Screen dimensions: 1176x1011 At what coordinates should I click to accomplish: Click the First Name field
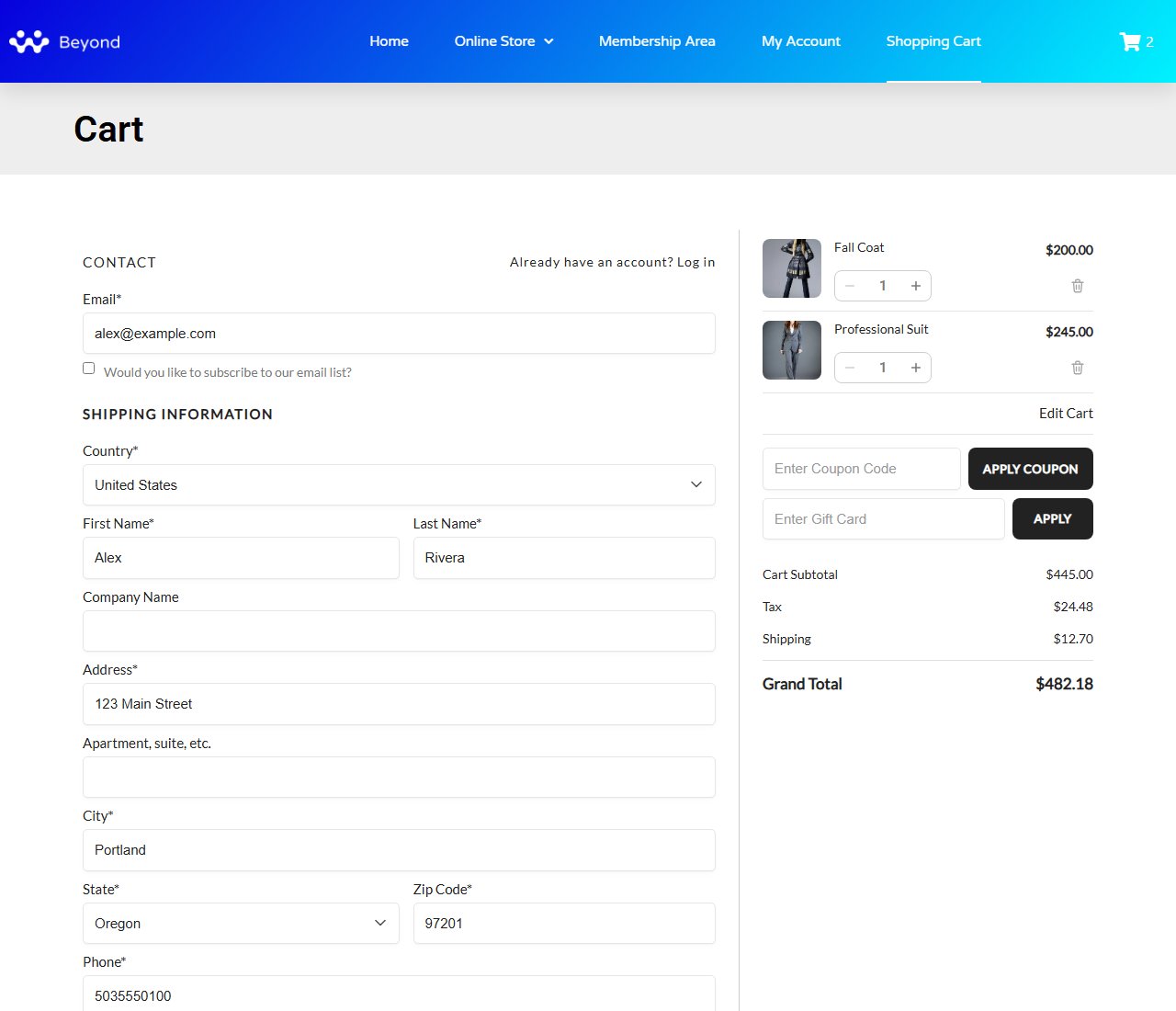[241, 558]
